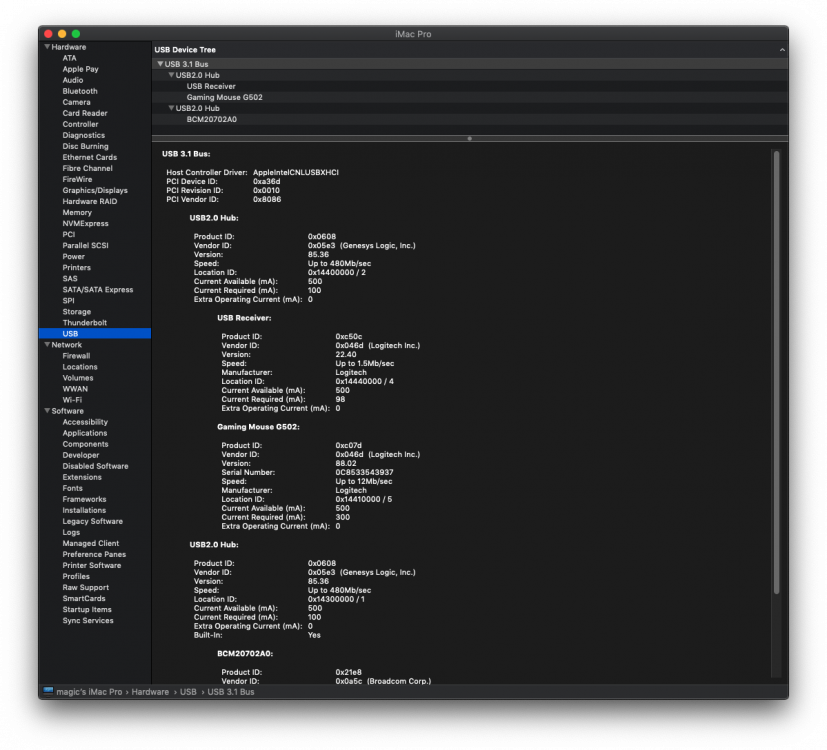Open the Graphics/Displays category

tap(95, 190)
